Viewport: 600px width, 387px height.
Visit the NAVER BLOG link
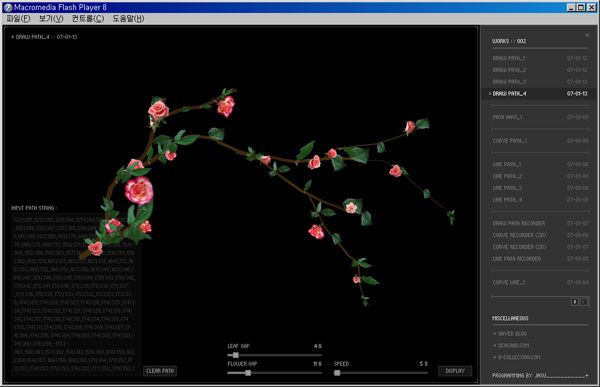click(510, 334)
